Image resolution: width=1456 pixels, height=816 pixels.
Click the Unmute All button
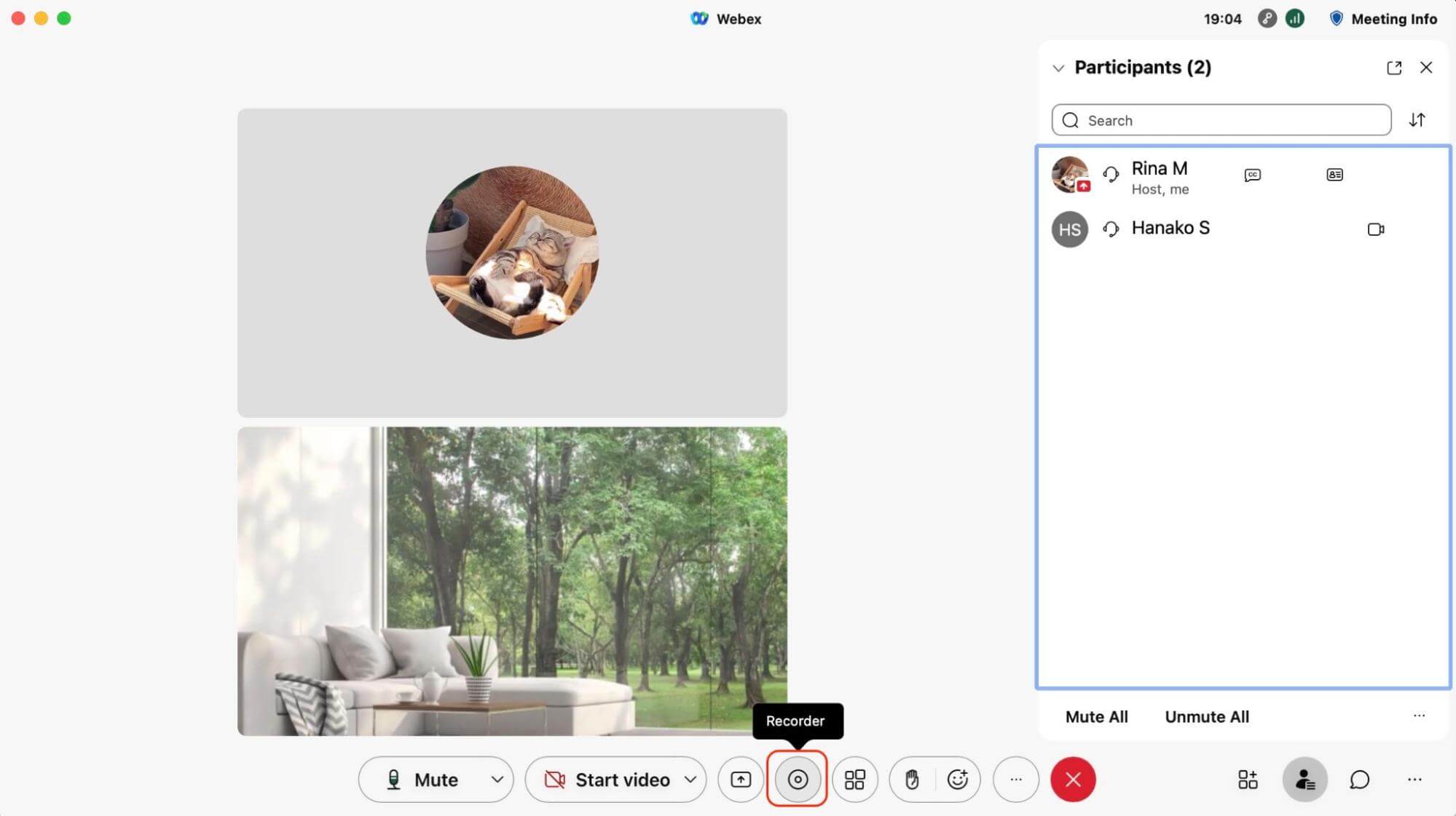click(1207, 717)
